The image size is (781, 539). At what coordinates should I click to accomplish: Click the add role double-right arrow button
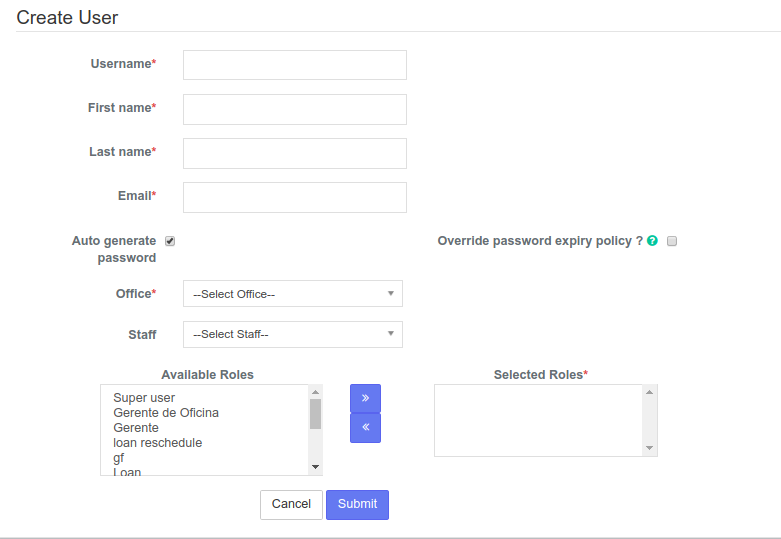(365, 398)
